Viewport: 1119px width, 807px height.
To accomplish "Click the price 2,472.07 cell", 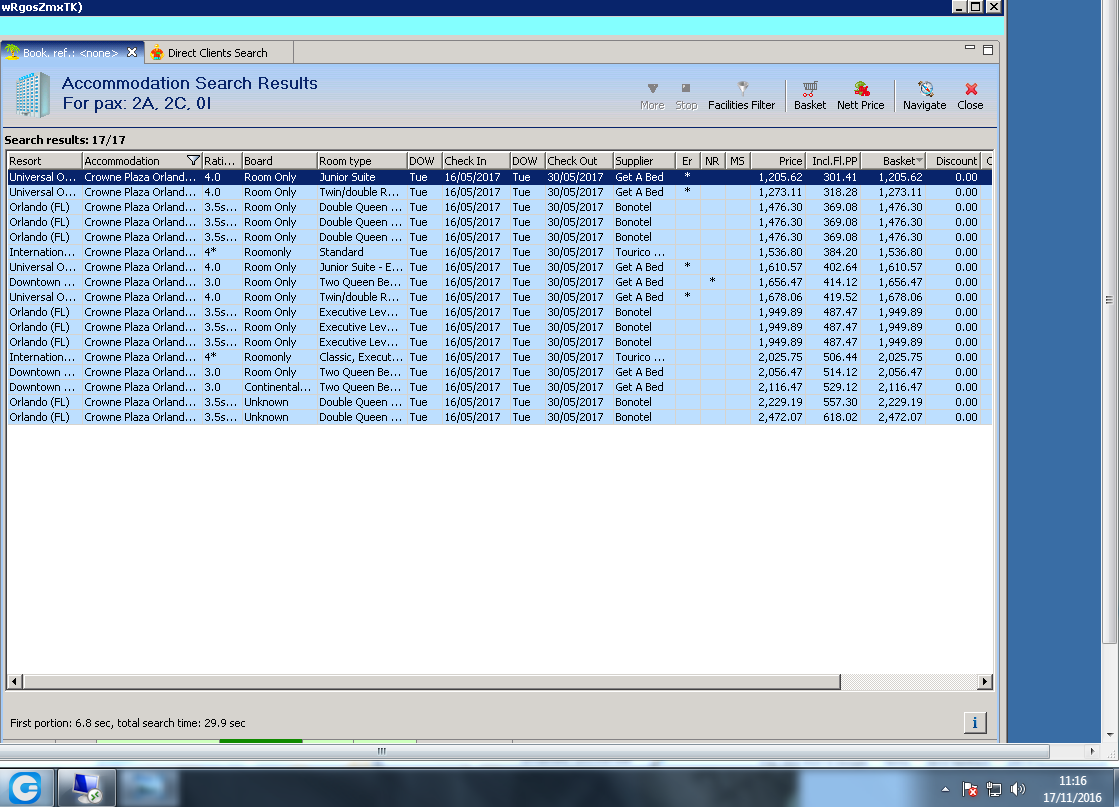I will (780, 417).
